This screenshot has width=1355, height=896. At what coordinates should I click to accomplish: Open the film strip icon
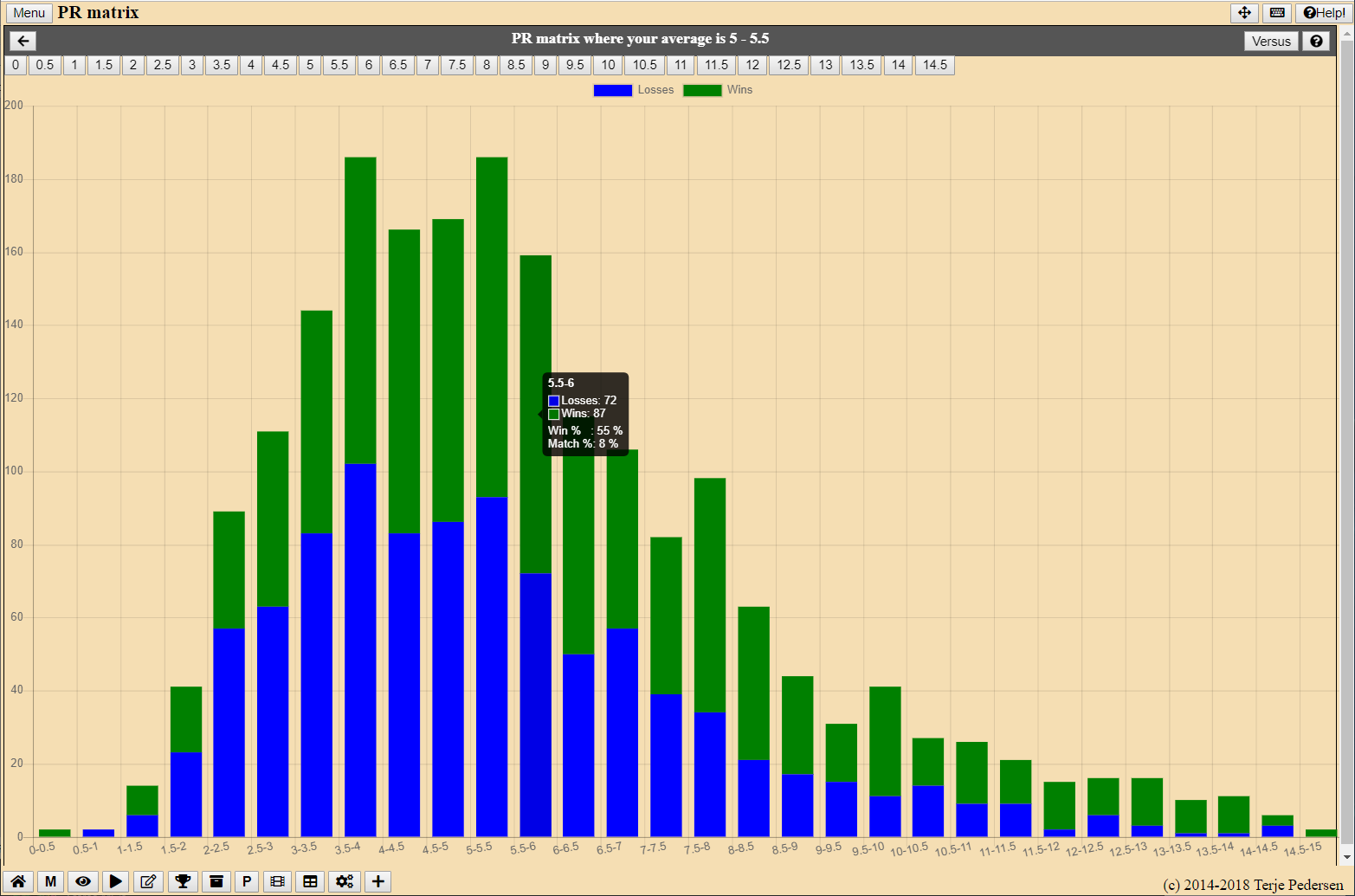[x=277, y=881]
